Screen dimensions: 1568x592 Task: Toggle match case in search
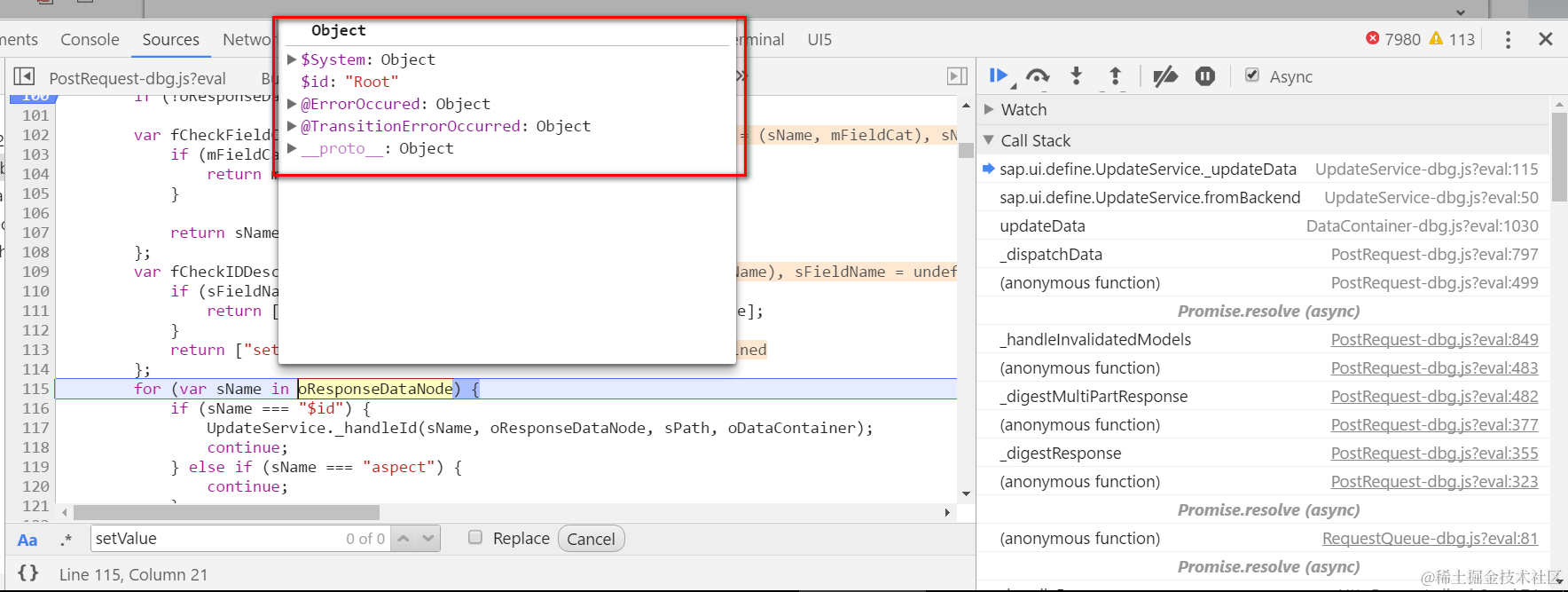pyautogui.click(x=27, y=540)
